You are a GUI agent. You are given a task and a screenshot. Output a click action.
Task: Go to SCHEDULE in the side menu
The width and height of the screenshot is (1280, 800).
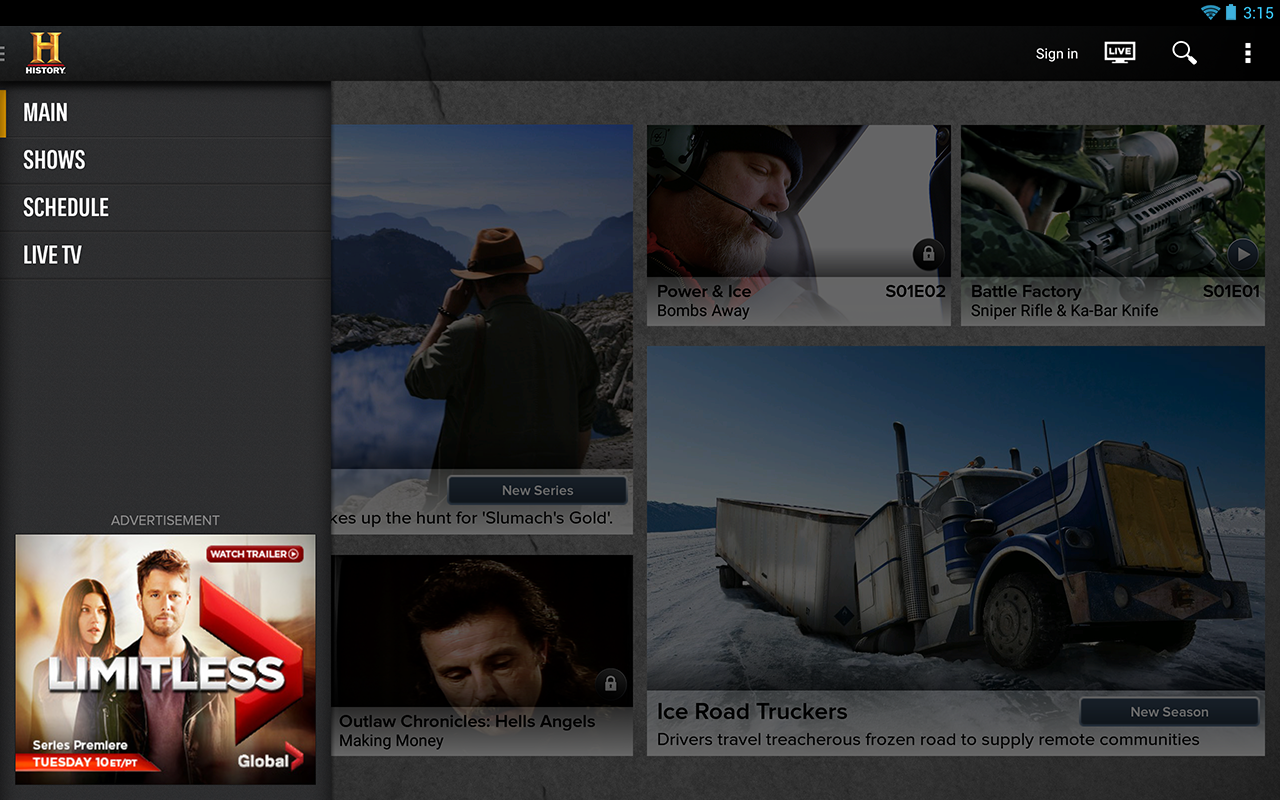[165, 208]
